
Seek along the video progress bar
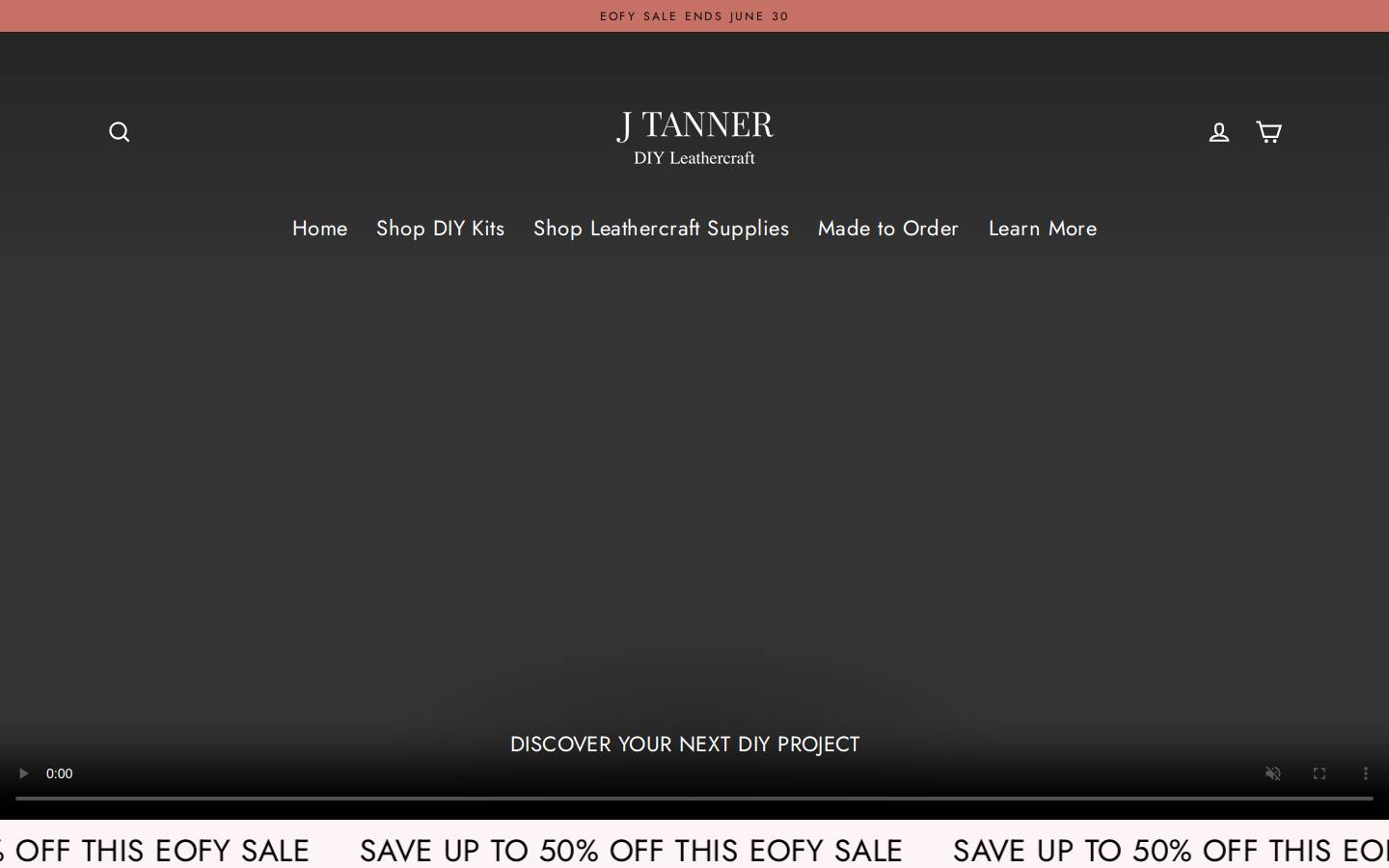[x=694, y=799]
